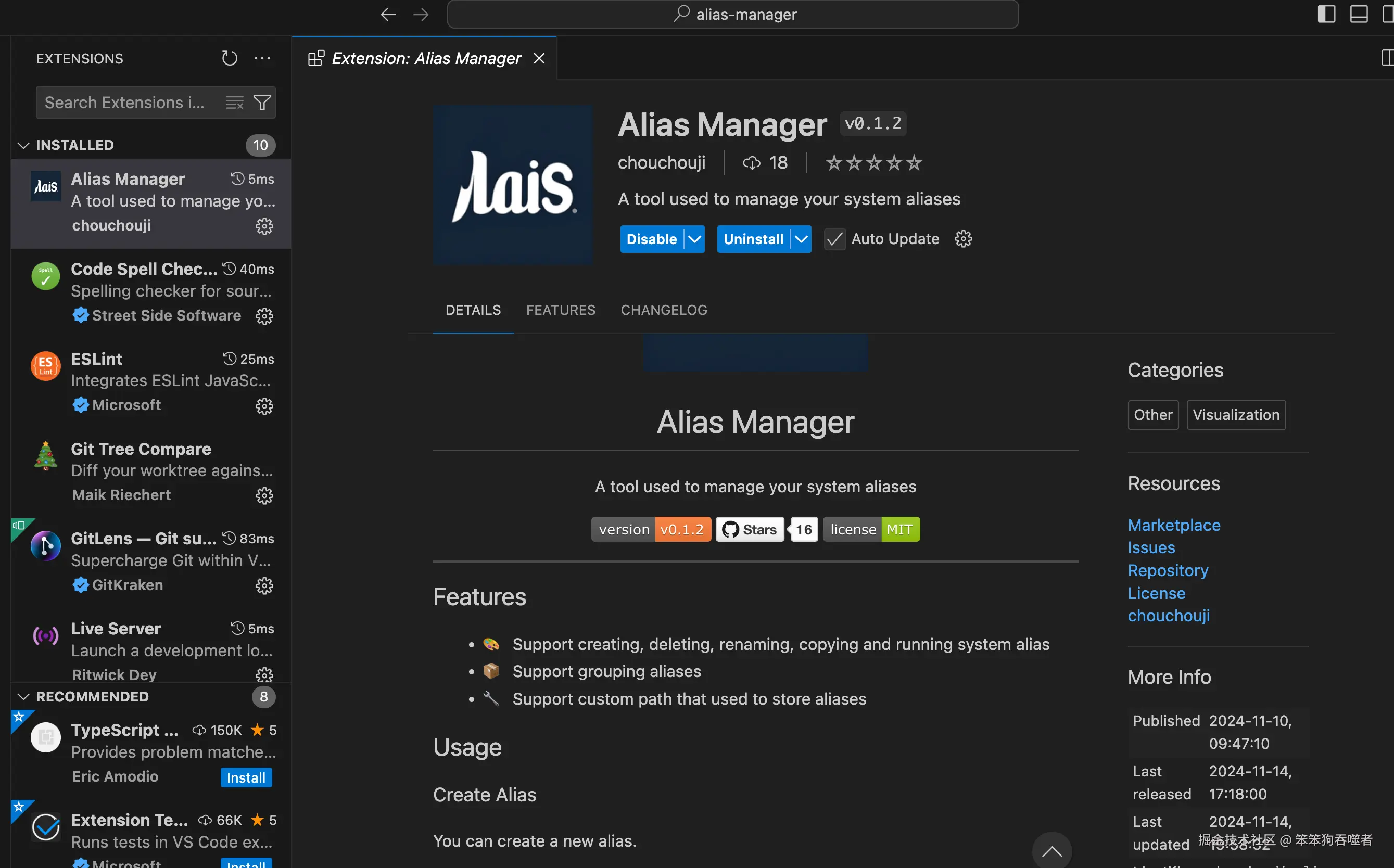Clear extensions search results icon
Viewport: 1394px width, 868px height.
click(x=234, y=102)
